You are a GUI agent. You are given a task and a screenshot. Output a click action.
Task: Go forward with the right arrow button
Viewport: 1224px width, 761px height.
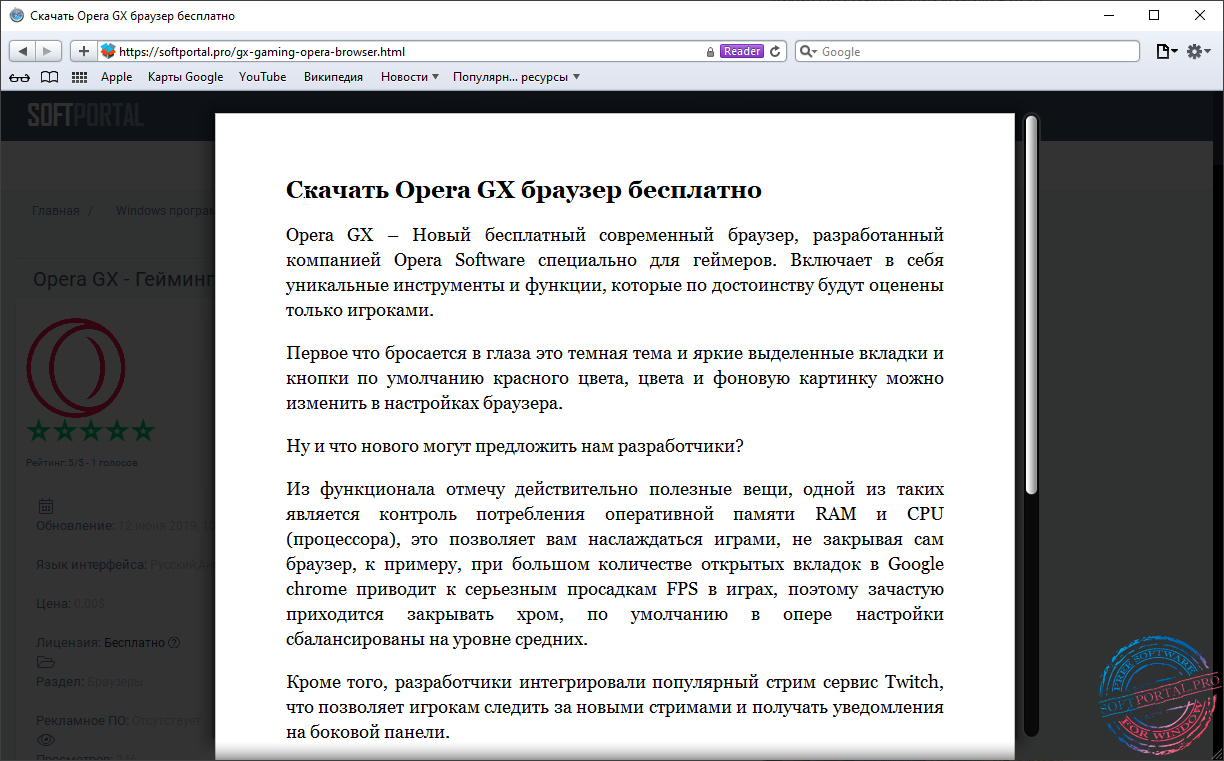coord(49,51)
